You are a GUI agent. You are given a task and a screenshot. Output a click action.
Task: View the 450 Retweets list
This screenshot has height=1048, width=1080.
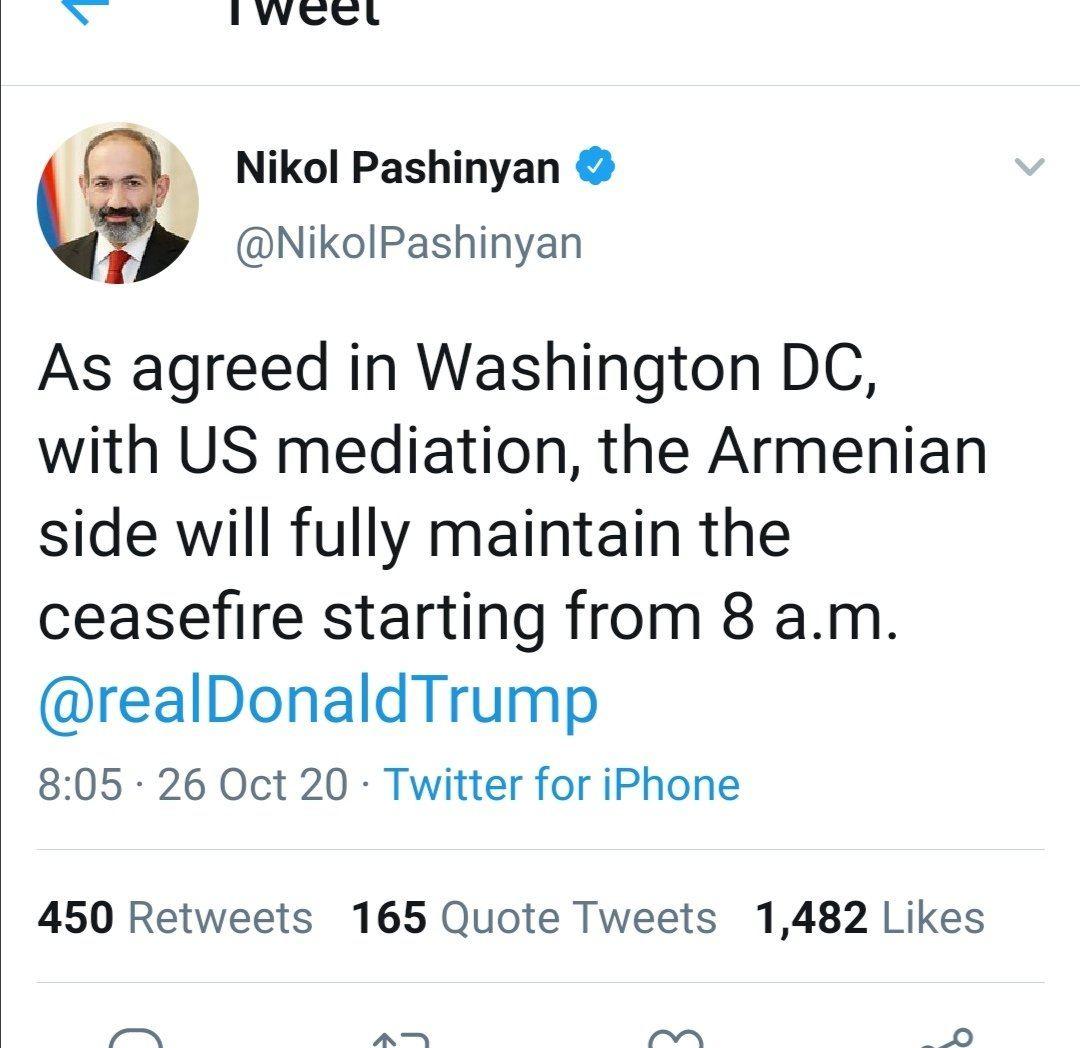[175, 918]
